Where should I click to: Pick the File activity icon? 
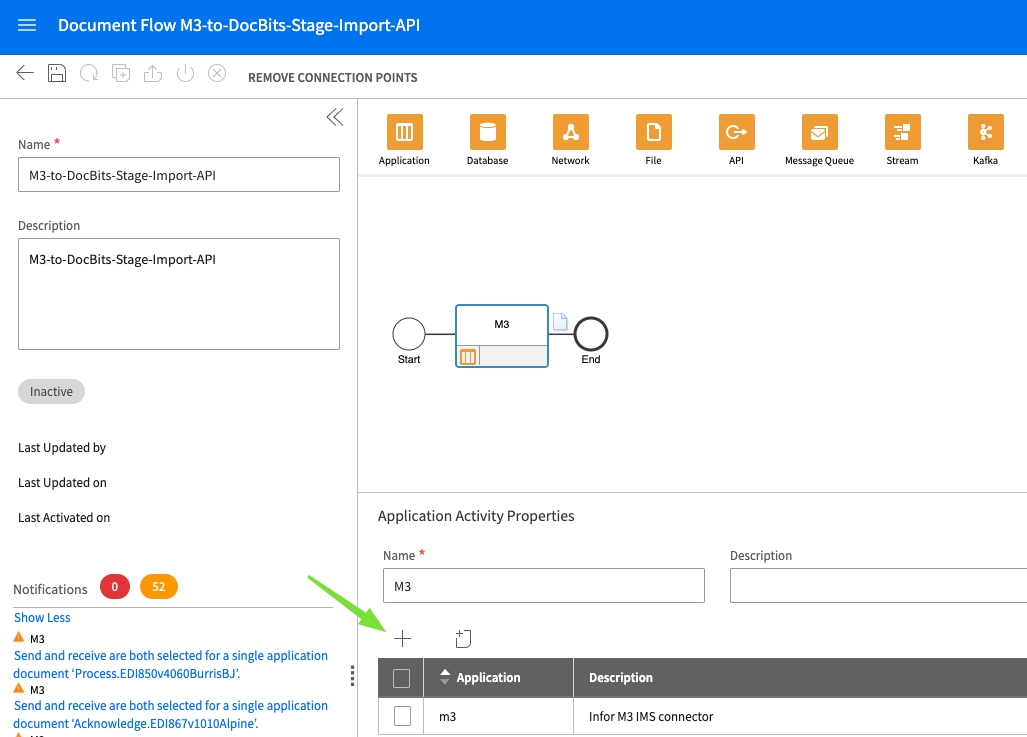(x=653, y=132)
